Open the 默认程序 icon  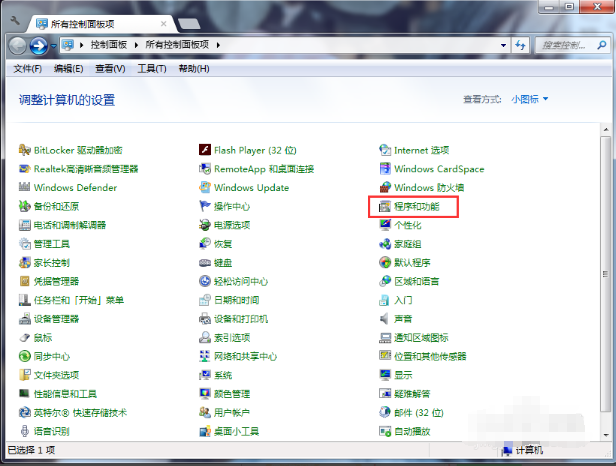pos(385,262)
